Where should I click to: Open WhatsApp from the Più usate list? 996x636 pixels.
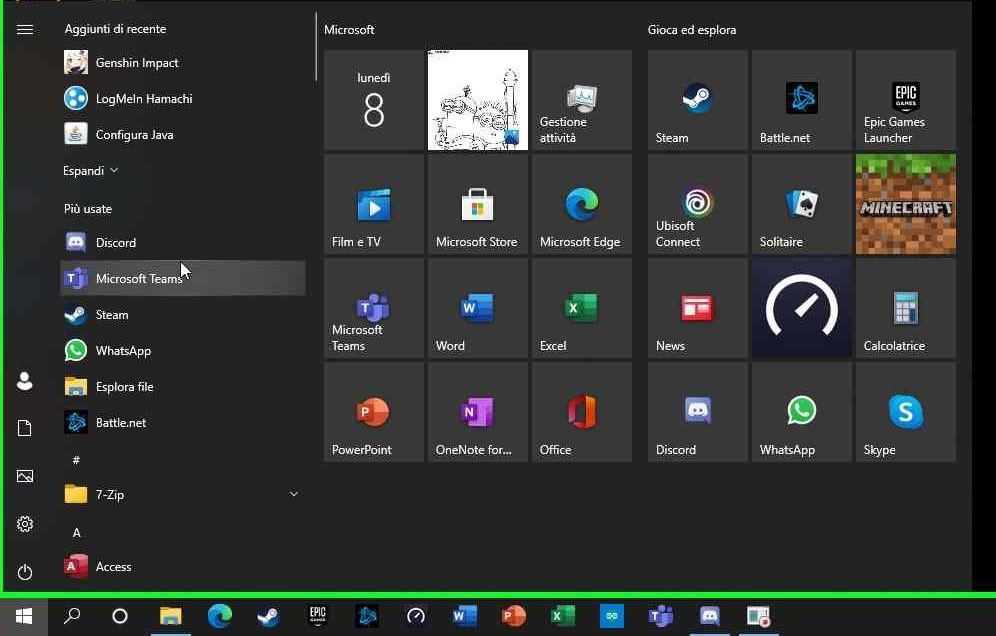click(x=183, y=351)
